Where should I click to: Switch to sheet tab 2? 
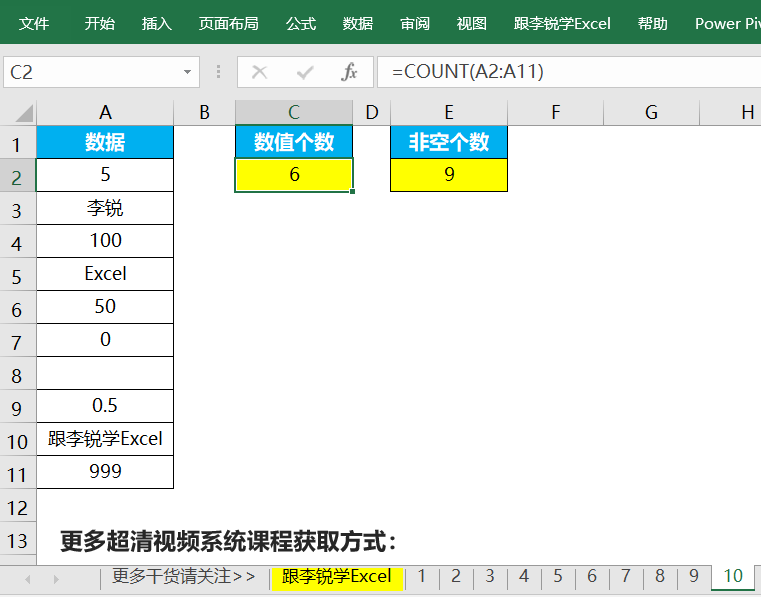click(456, 577)
